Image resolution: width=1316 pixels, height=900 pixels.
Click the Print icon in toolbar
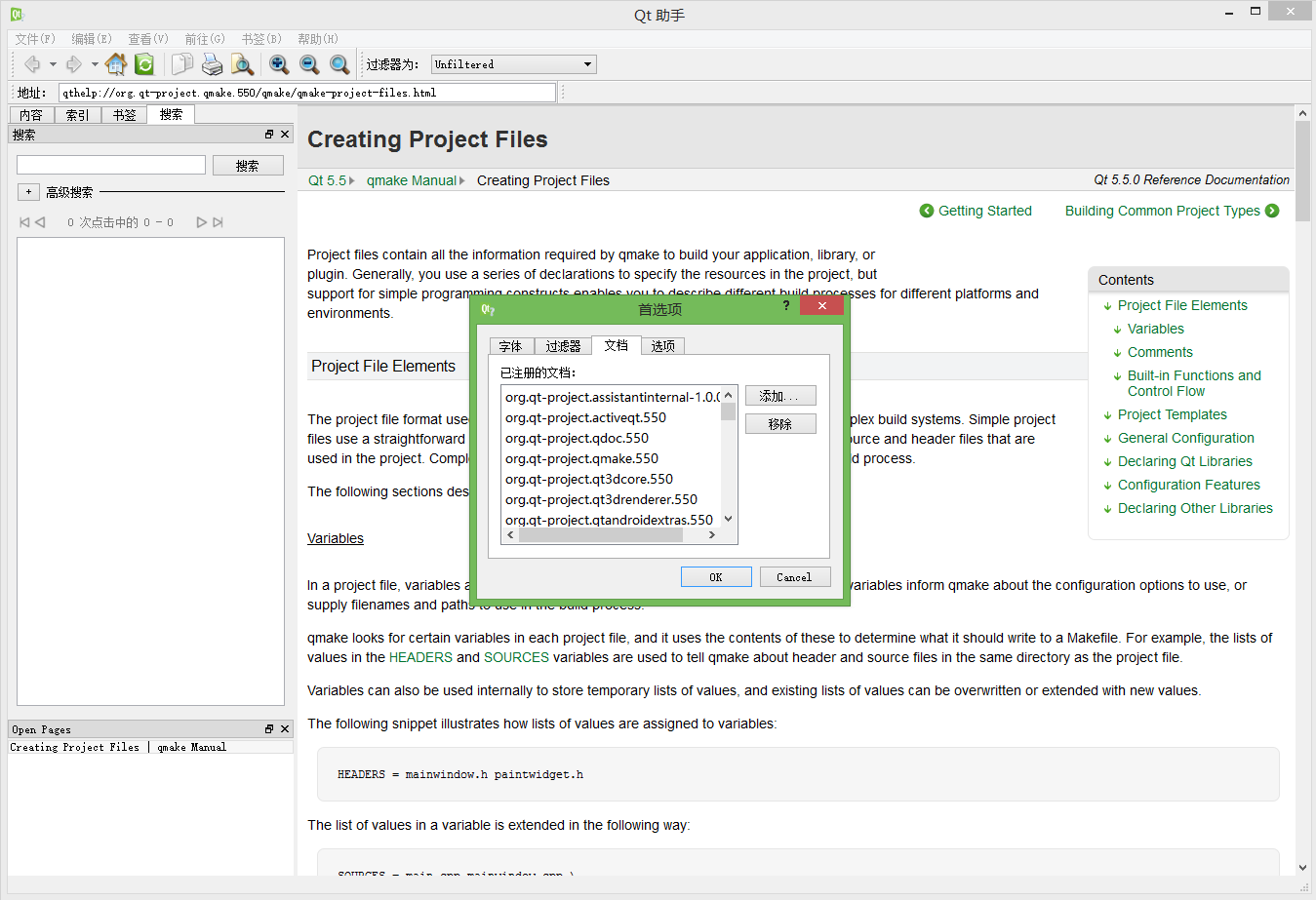coord(213,64)
